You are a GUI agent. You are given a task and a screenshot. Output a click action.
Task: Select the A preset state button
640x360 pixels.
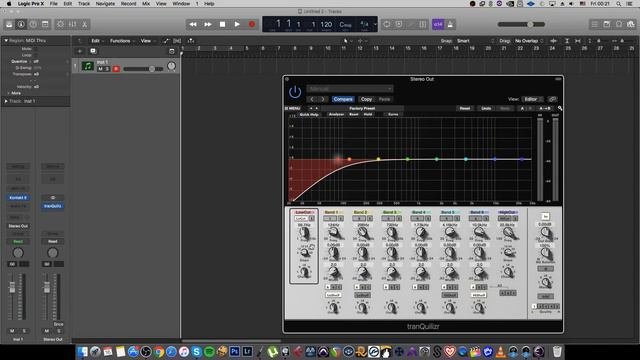[522, 109]
